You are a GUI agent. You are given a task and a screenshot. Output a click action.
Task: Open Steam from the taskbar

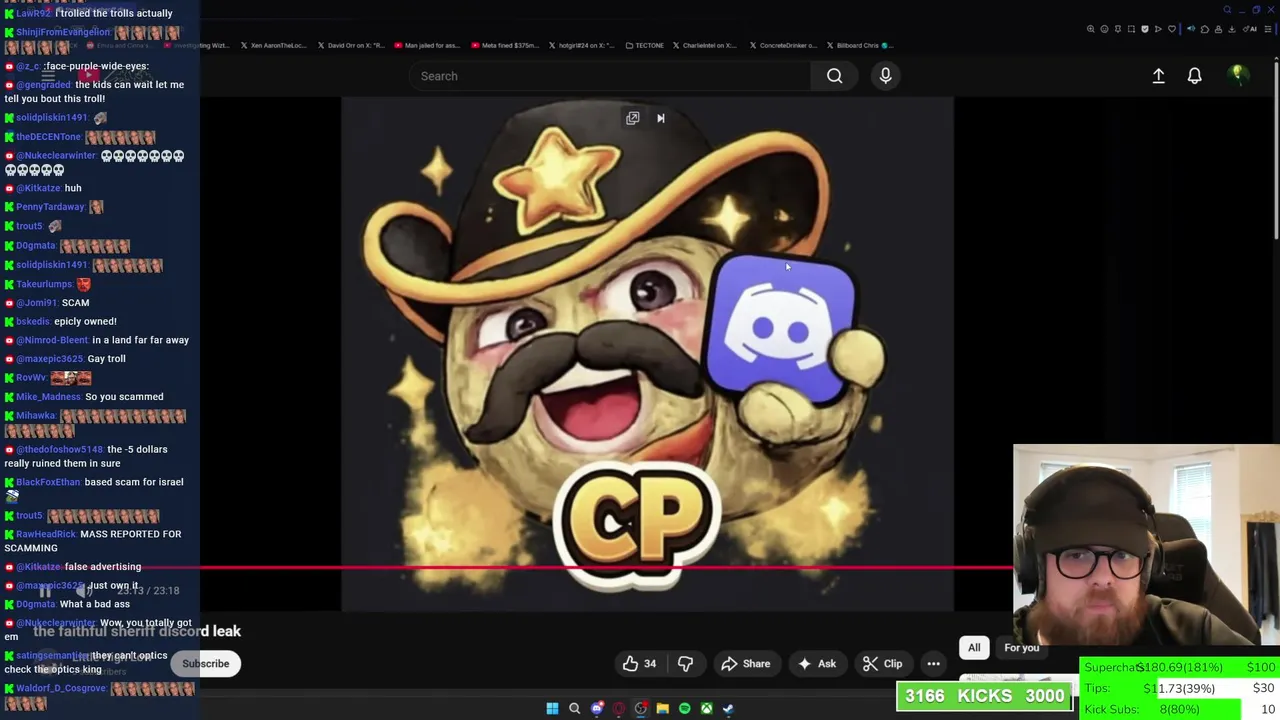click(728, 709)
